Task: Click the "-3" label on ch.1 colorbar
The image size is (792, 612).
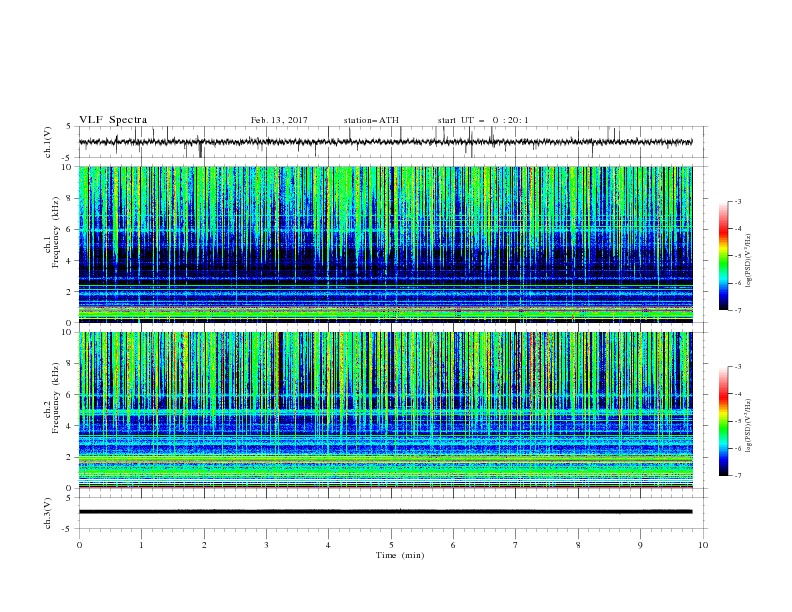Action: click(x=738, y=201)
